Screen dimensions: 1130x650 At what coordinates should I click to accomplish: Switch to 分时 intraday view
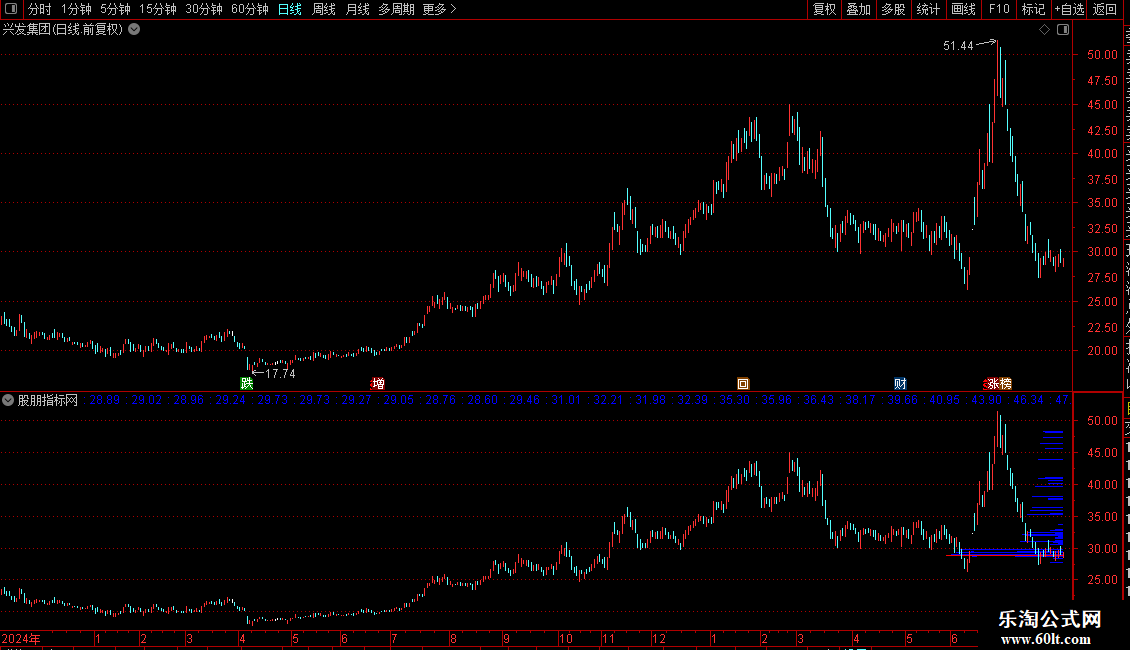[40, 9]
